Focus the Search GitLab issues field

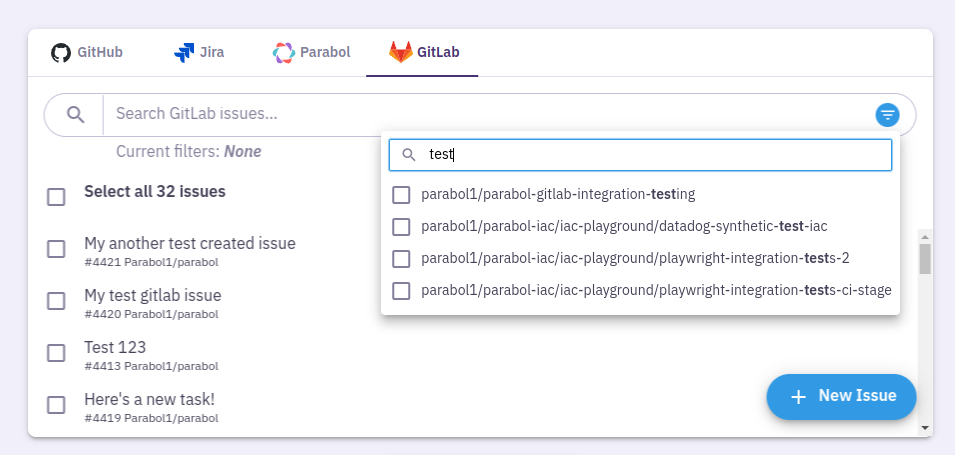[480, 114]
